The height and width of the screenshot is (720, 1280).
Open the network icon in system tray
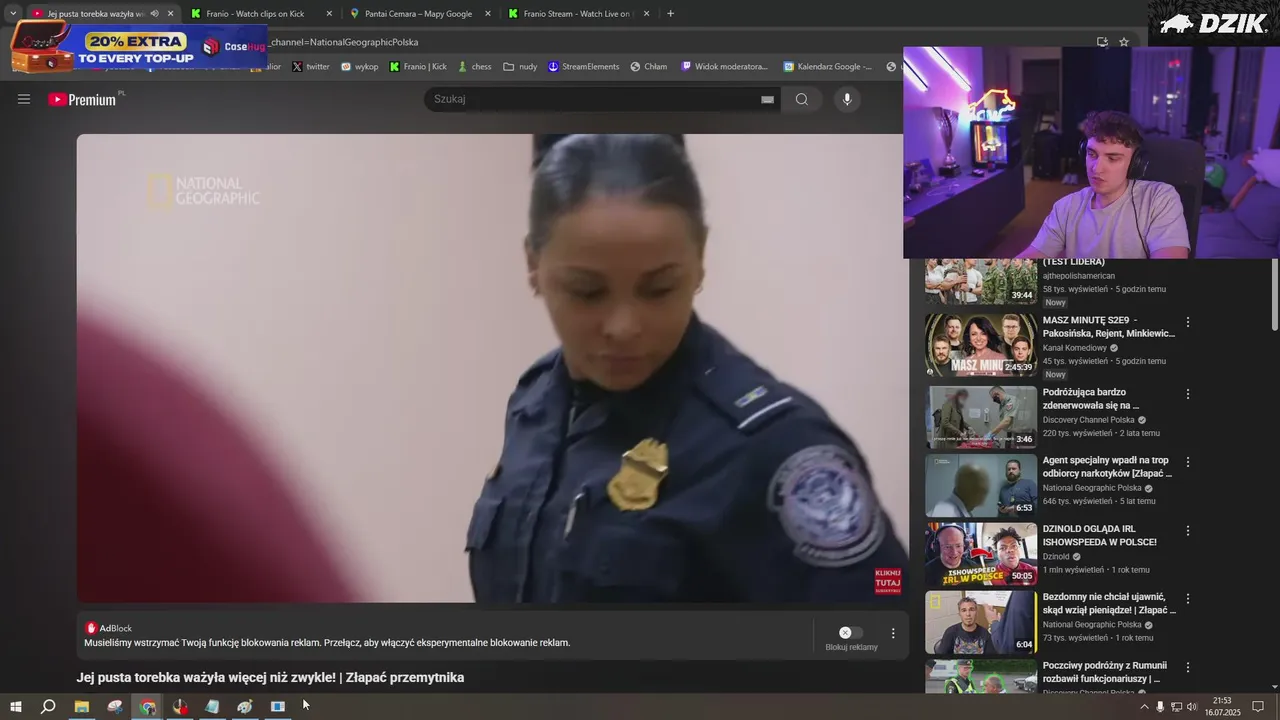1176,707
